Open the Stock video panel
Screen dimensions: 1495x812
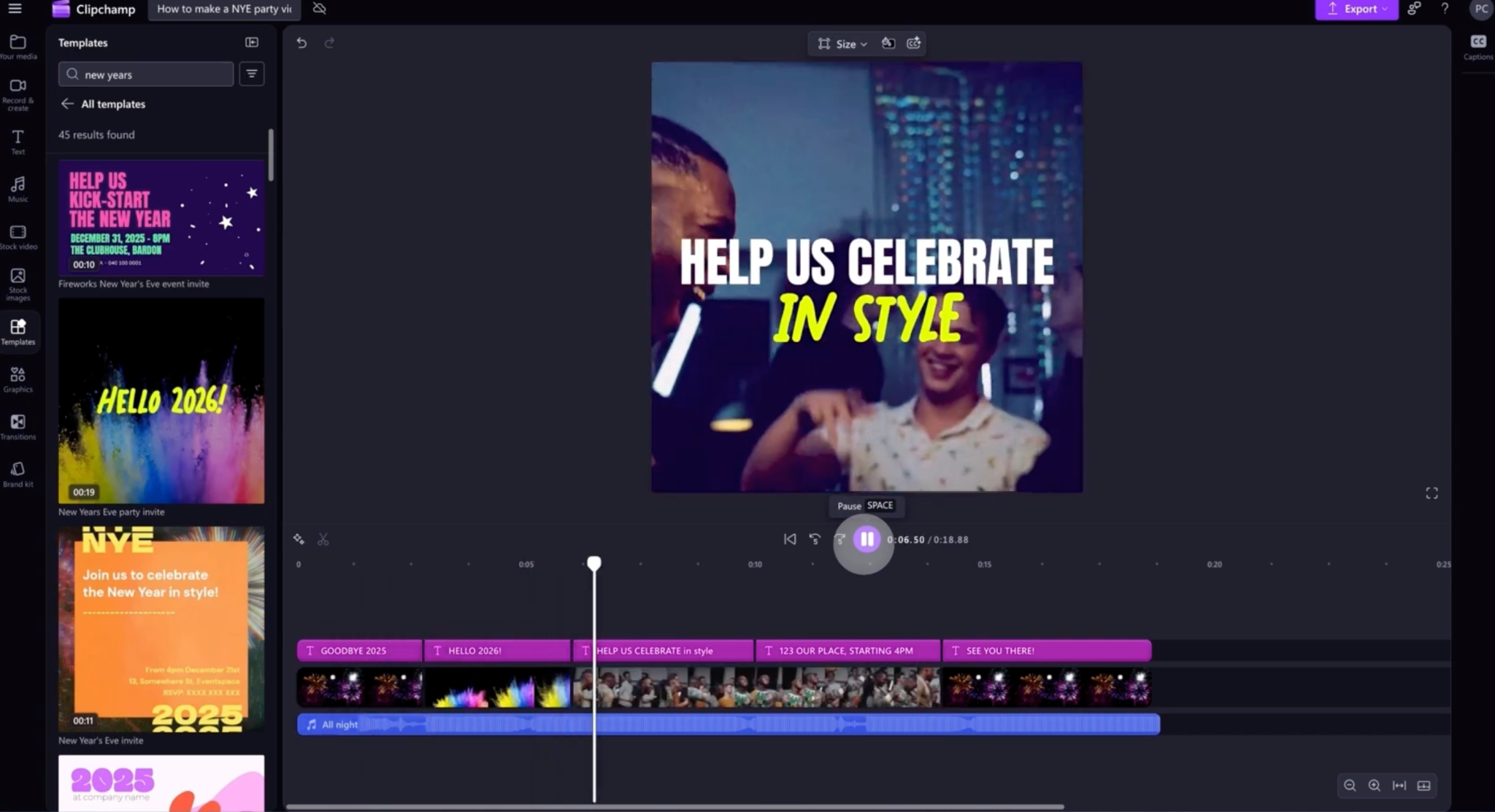pos(18,235)
